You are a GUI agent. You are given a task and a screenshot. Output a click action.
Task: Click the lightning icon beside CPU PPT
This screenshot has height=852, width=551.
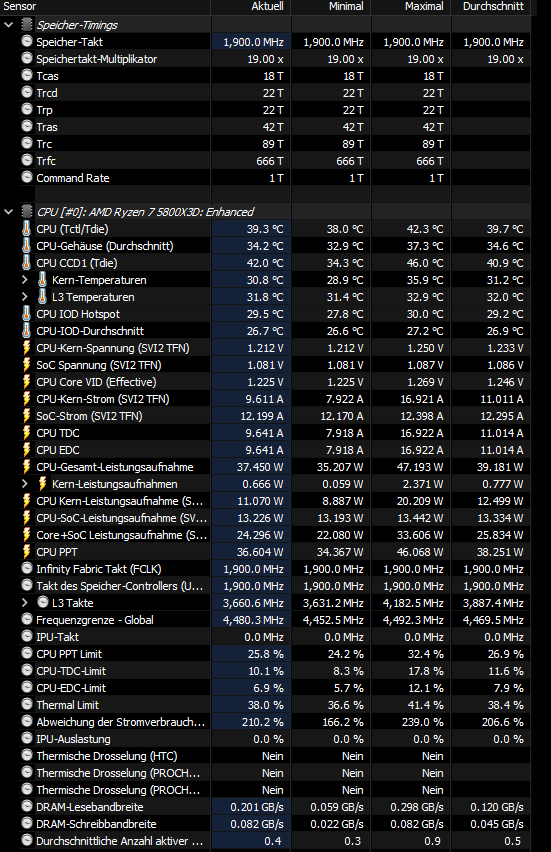(x=27, y=552)
